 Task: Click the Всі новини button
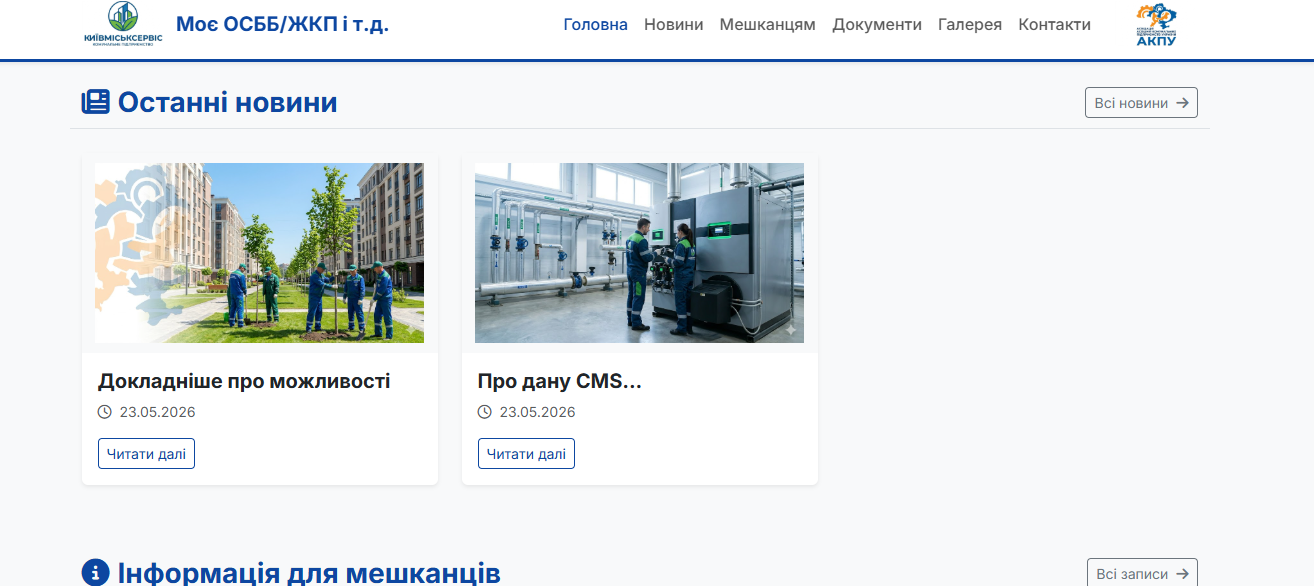pyautogui.click(x=1141, y=103)
